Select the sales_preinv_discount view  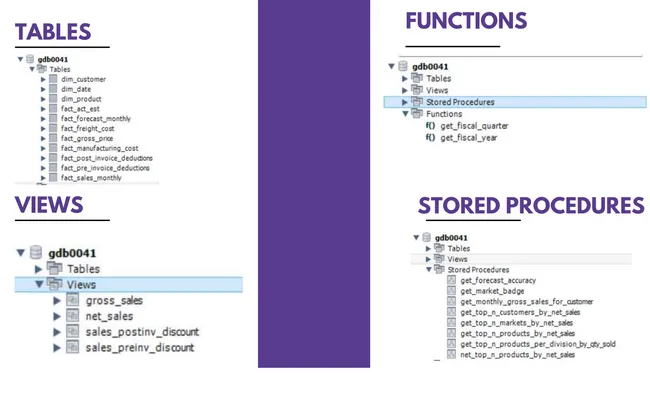pos(140,347)
